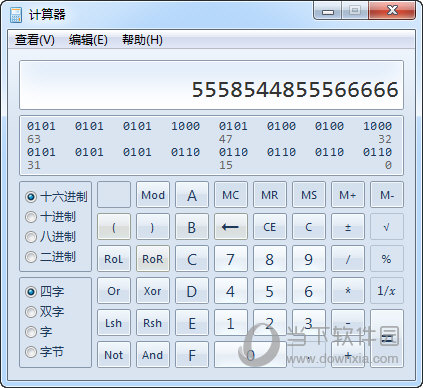Viewport: 423px width, 388px height.
Task: Recall memory with MR button
Action: 270,195
